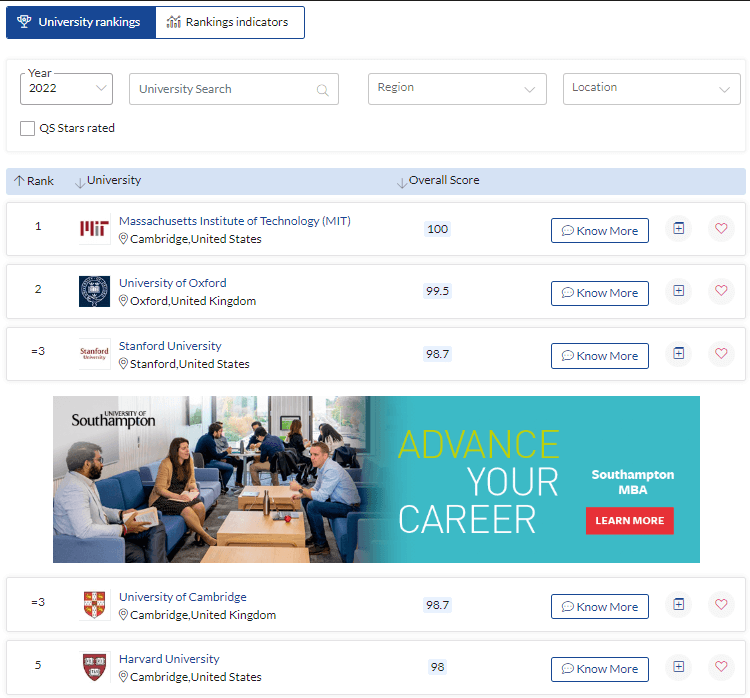The image size is (750, 698).
Task: Click the University of Oxford logo
Action: pos(94,291)
